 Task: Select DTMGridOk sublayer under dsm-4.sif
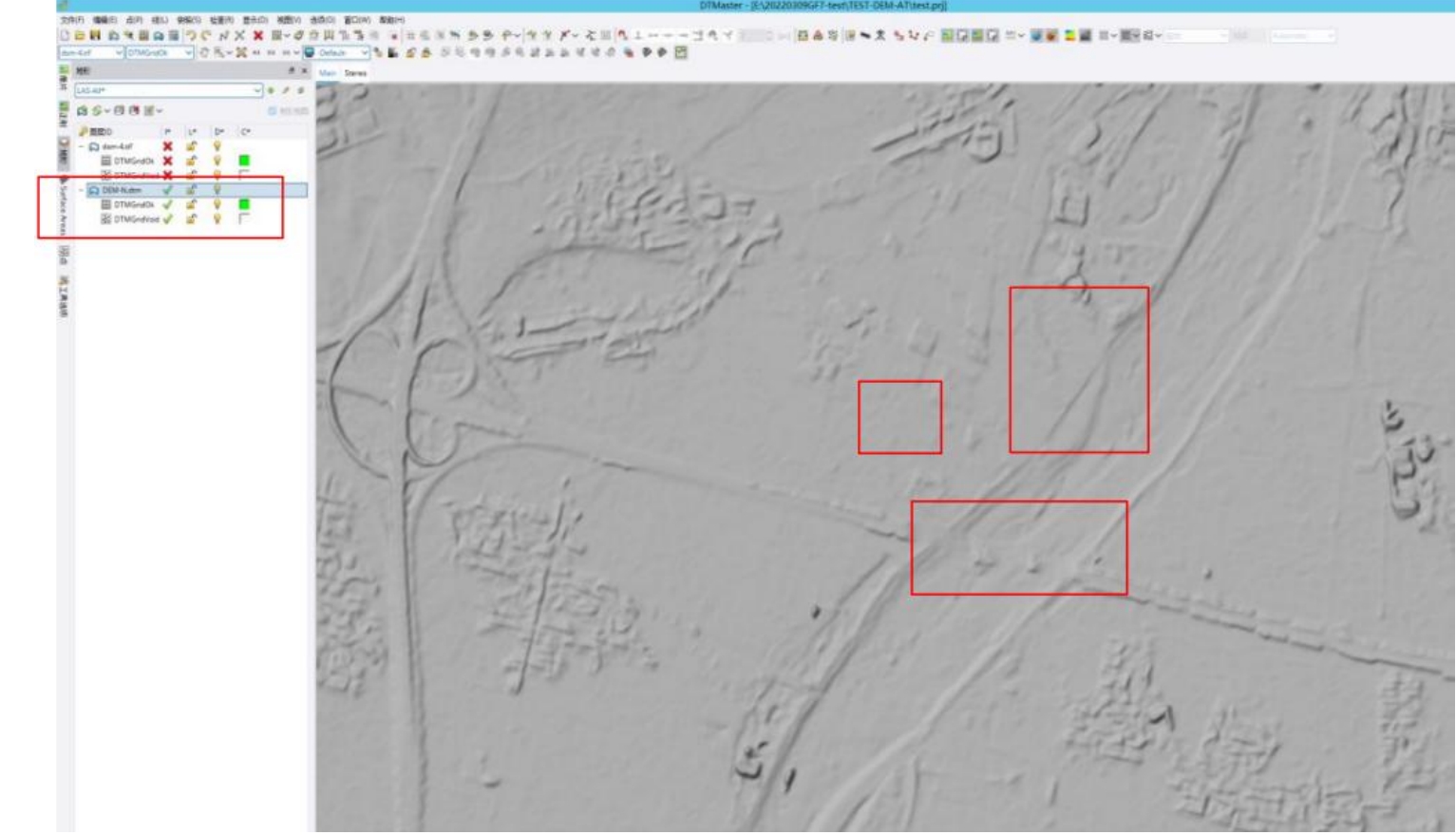133,161
